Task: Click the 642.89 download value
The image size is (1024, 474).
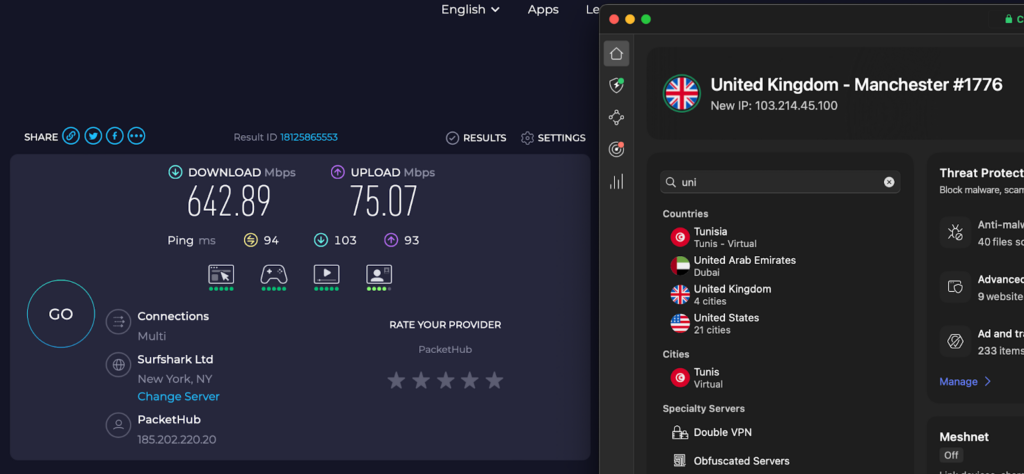Action: coord(229,202)
